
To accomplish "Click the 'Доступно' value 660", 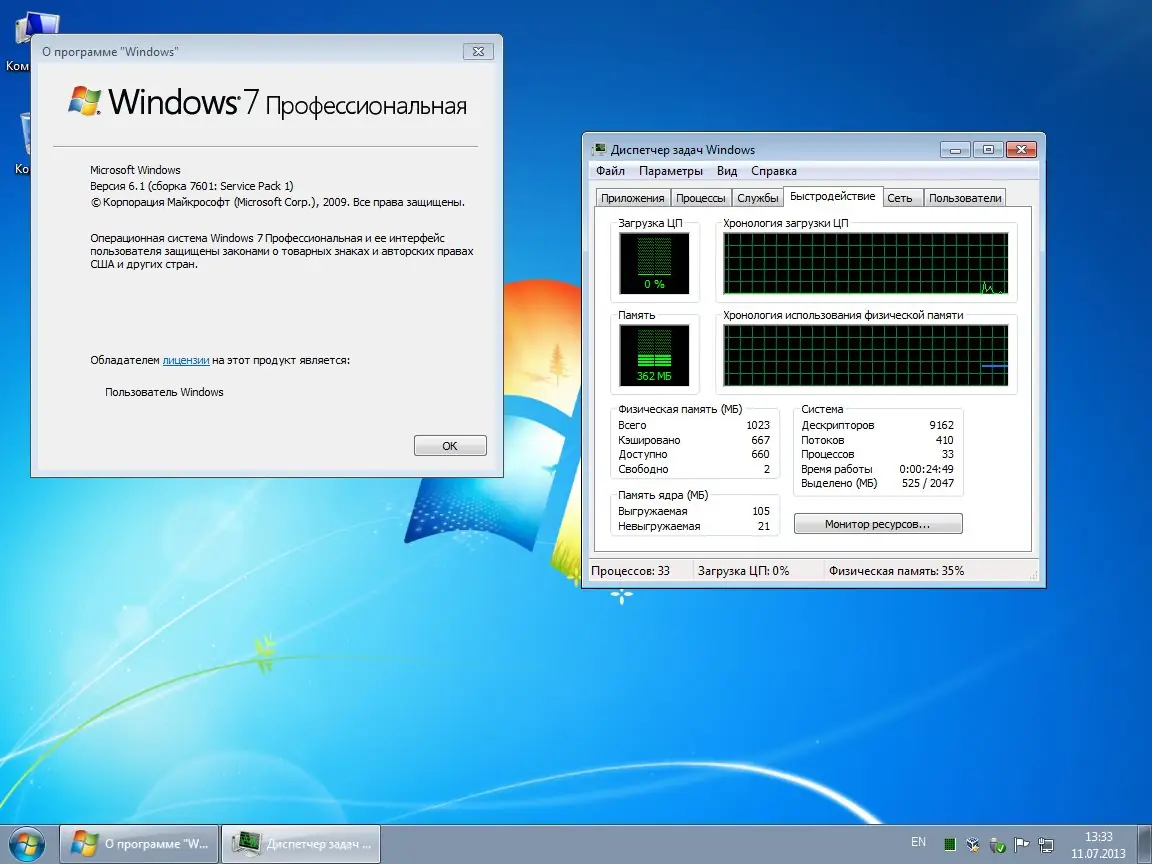I will click(760, 454).
